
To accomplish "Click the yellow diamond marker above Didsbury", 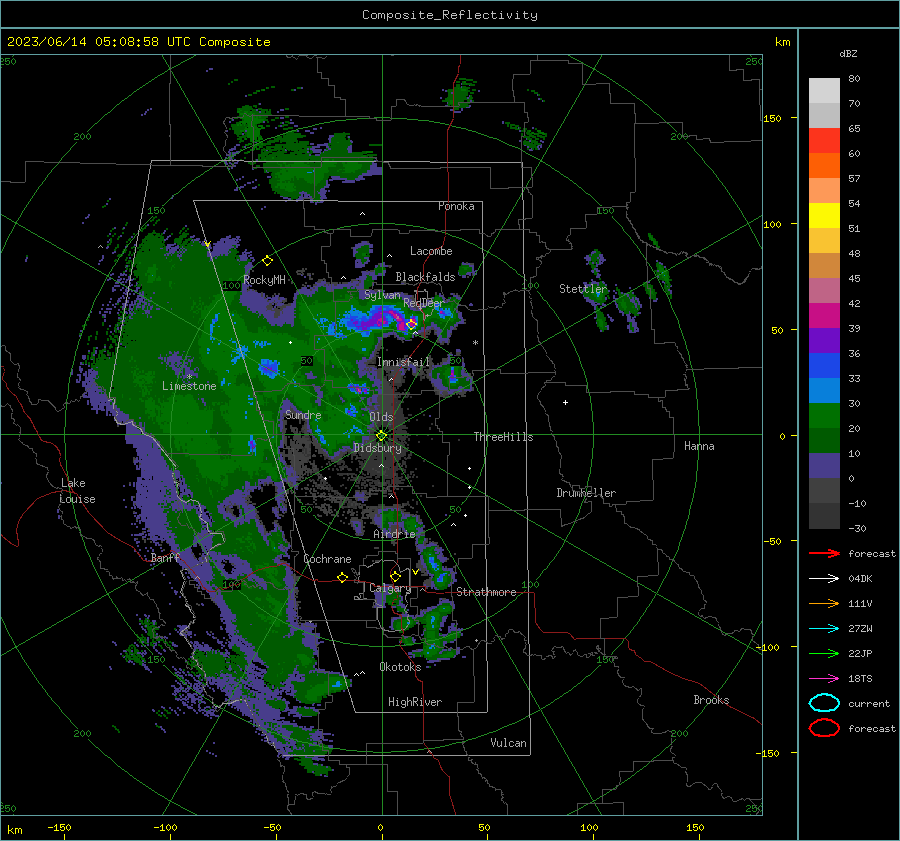I will 381,436.
